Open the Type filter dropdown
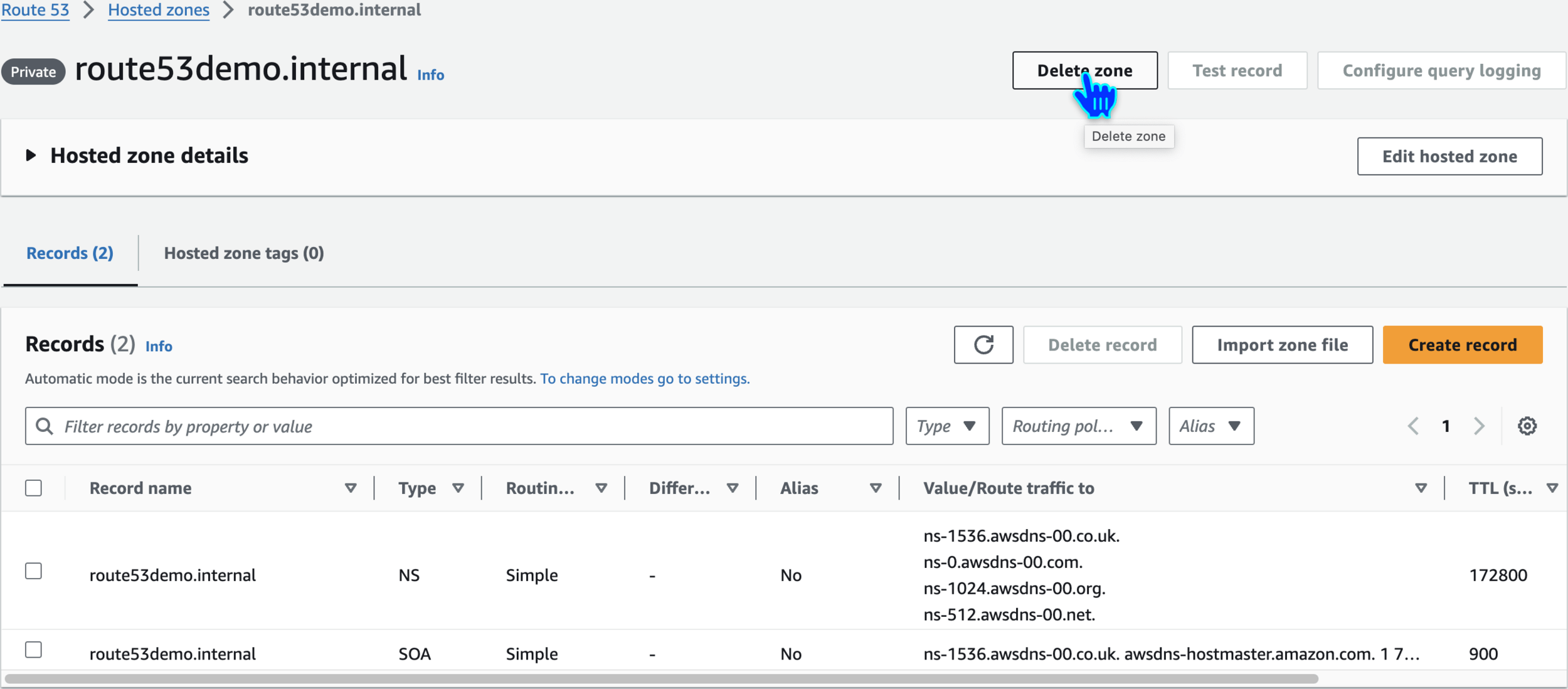1568x689 pixels. point(946,426)
